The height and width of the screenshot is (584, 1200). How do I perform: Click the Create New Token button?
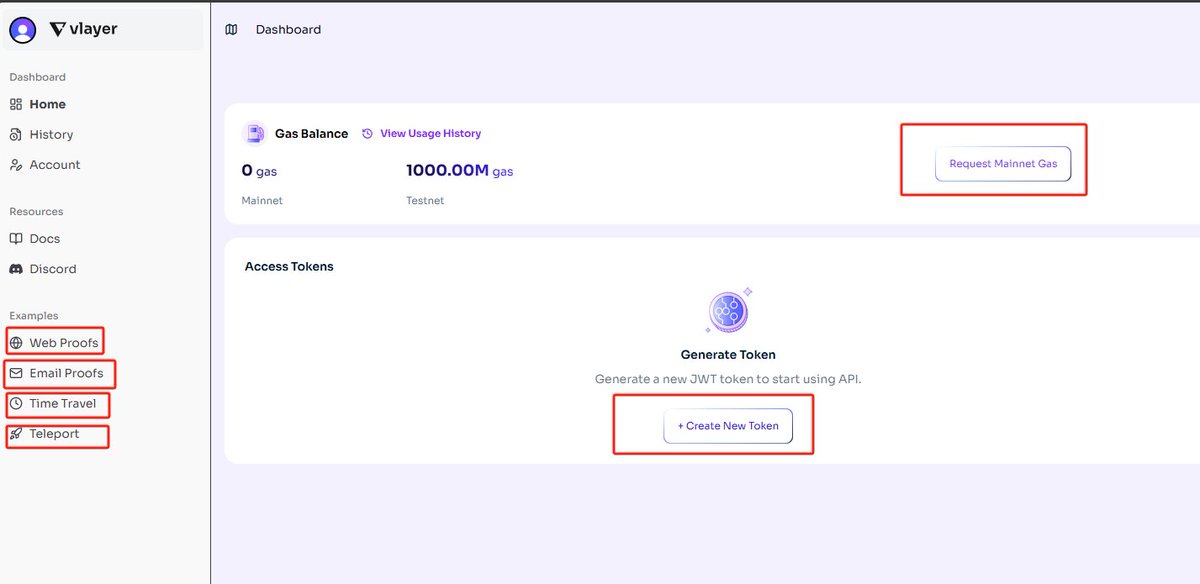pyautogui.click(x=728, y=426)
